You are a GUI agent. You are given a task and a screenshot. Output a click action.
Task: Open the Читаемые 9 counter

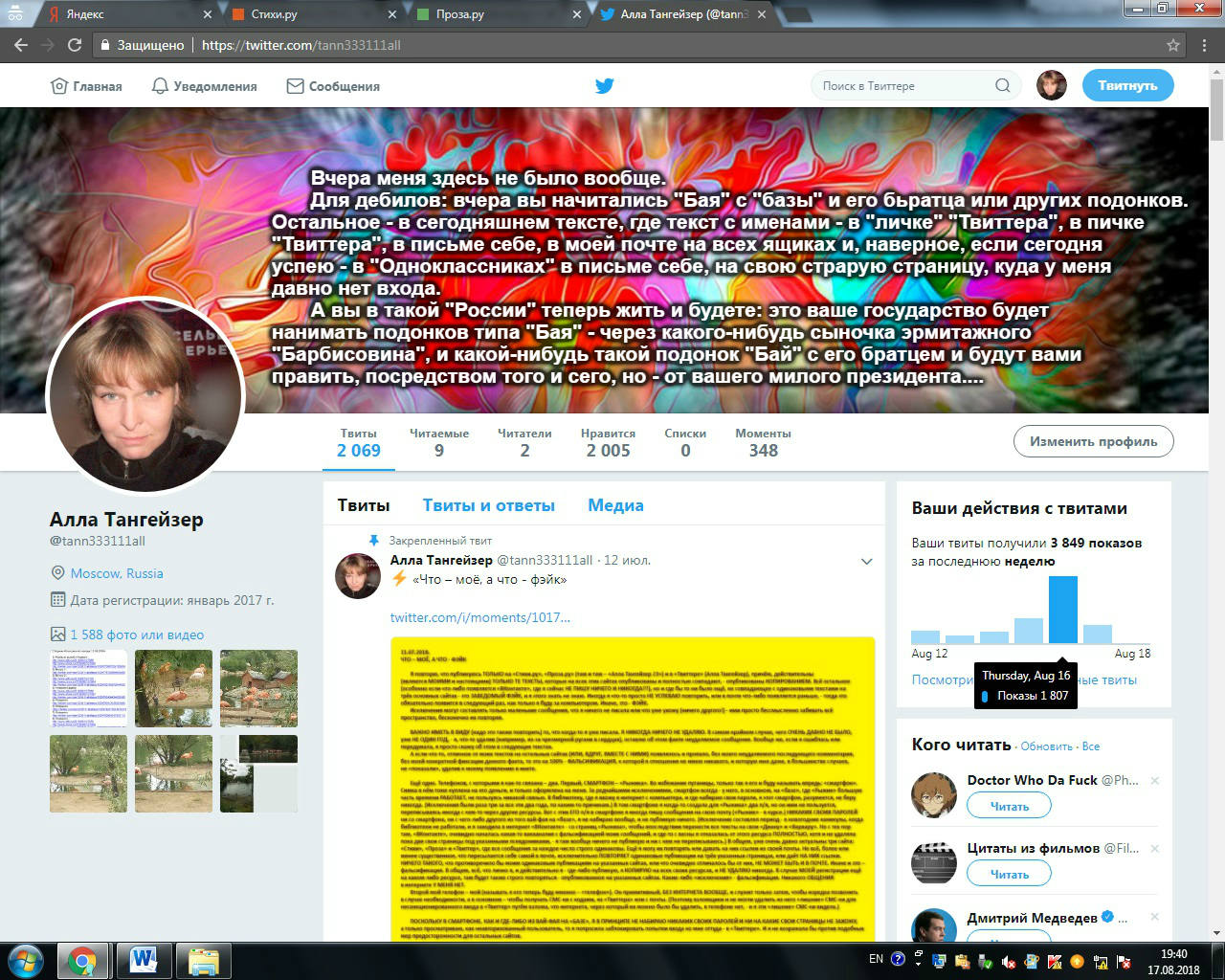point(439,442)
